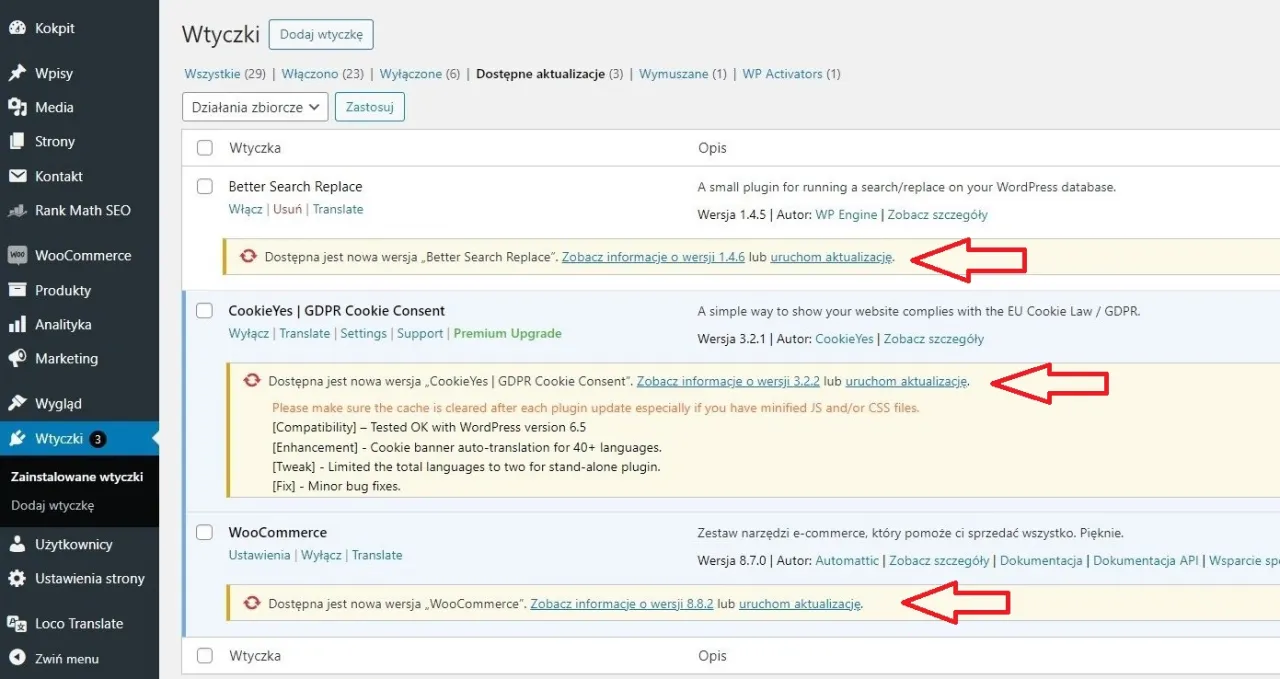Screen dimensions: 1280x679
Task: Run the WooCommerce update via uruchom aktualizację
Action: tap(800, 604)
